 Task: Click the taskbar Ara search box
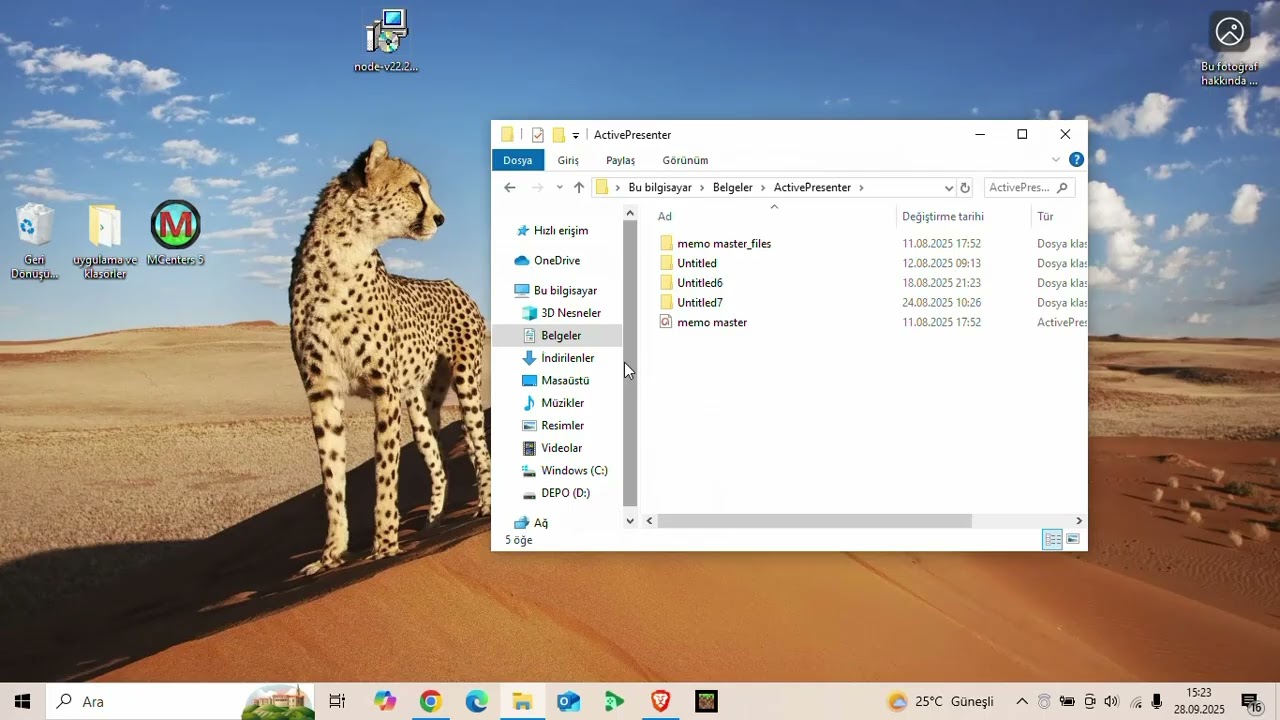pyautogui.click(x=180, y=702)
